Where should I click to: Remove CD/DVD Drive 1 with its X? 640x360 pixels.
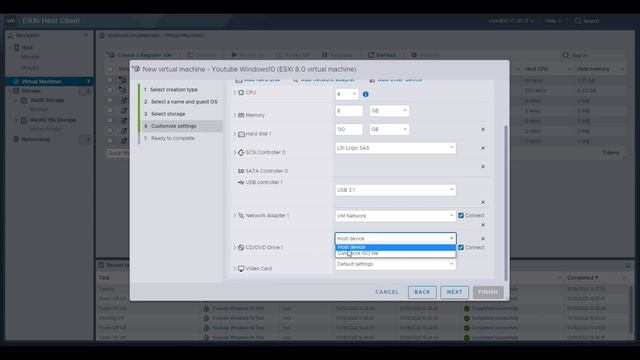[x=483, y=238]
